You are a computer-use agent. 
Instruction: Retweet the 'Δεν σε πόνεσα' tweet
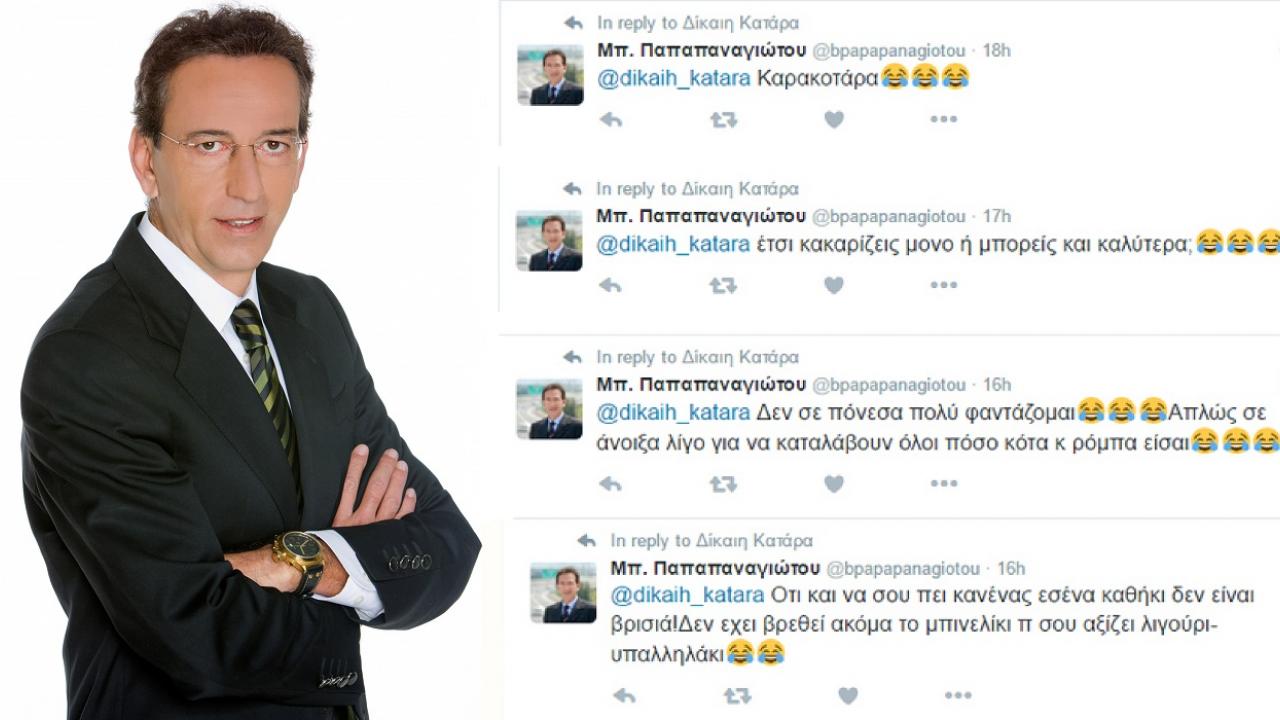point(723,484)
